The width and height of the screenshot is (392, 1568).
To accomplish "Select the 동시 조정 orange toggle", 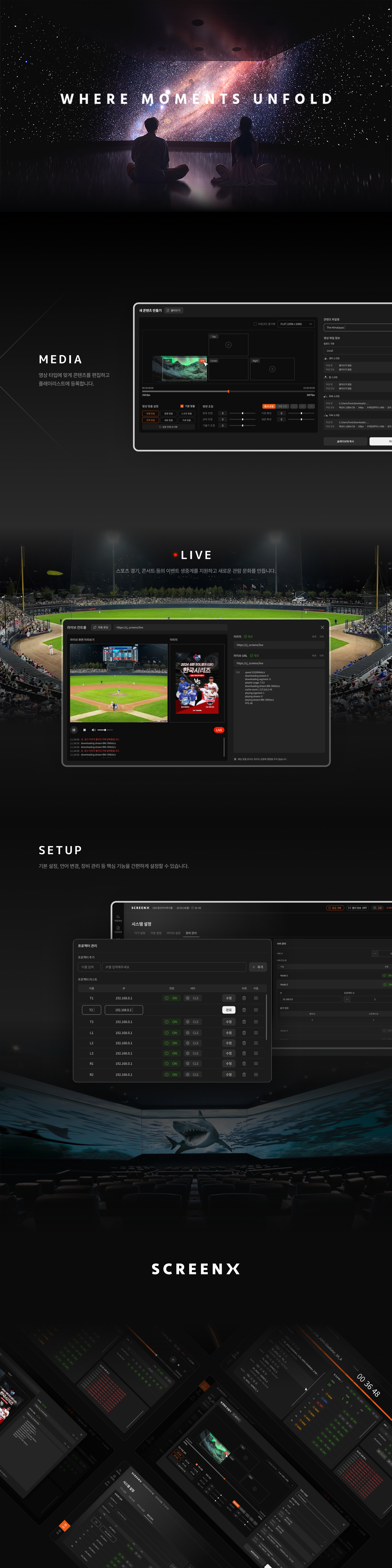I will coord(269,406).
